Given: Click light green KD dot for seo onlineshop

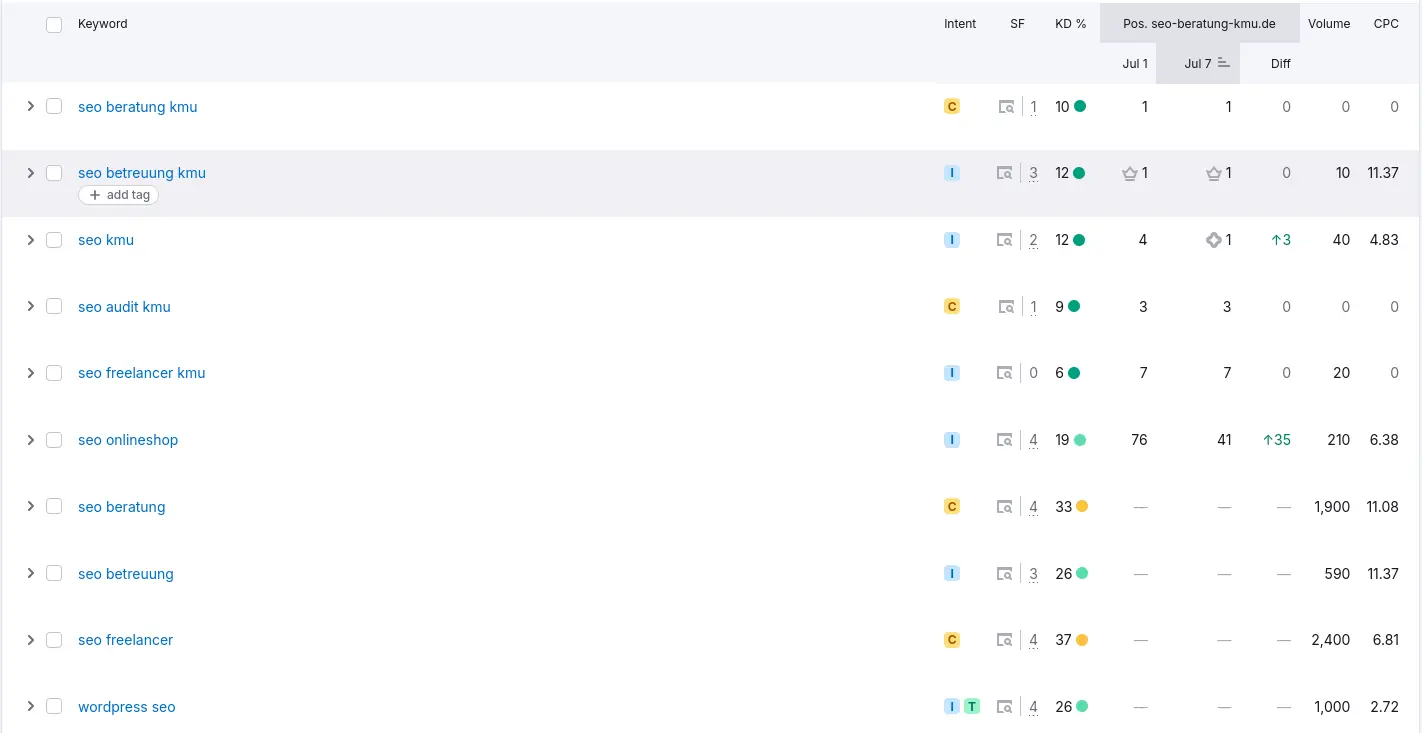Looking at the screenshot, I should (1080, 440).
